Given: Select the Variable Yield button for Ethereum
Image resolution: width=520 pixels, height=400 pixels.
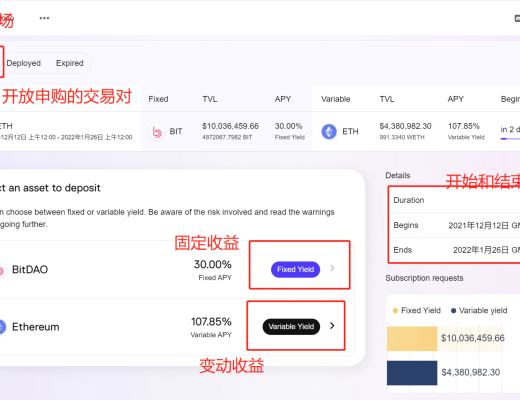Looking at the screenshot, I should point(291,327).
